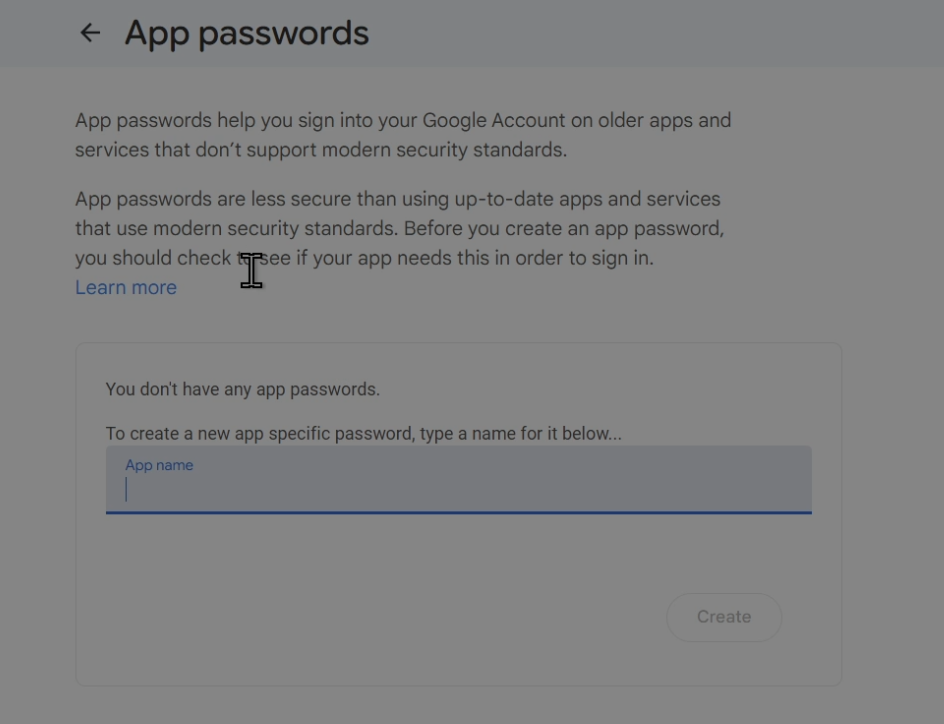The height and width of the screenshot is (724, 944).
Task: Click the text cursor inside App name field
Action: [x=127, y=489]
